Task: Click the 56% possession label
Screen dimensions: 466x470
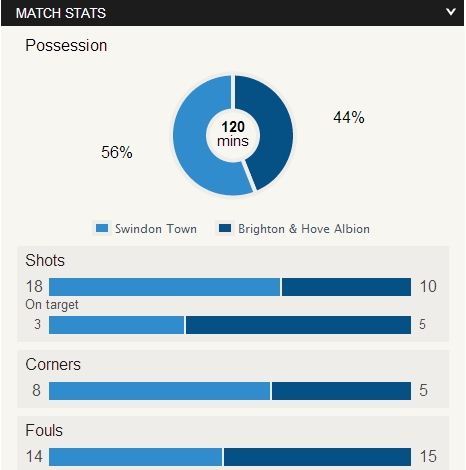Action: coord(117,152)
